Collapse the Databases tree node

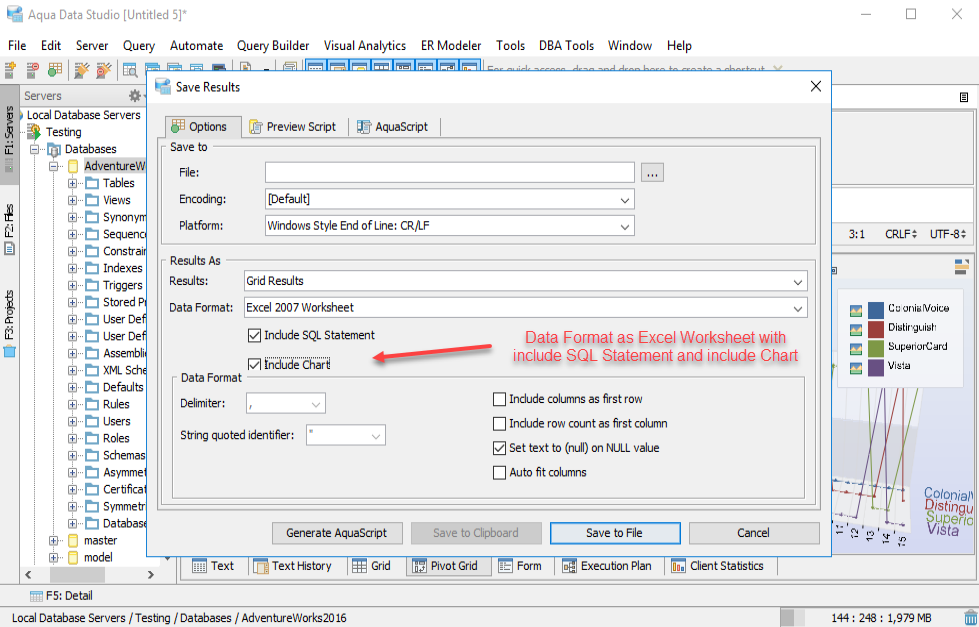[34, 149]
